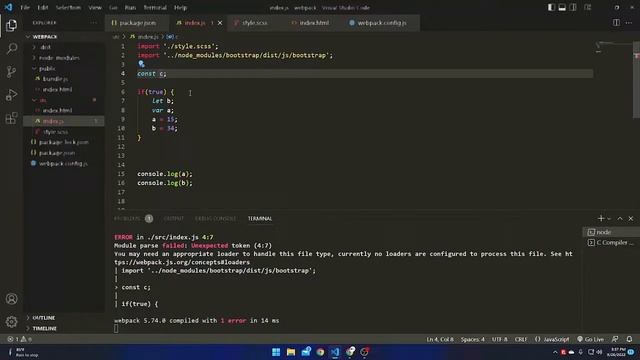Screen dimensions: 640x360
Task: Toggle the secondary side bar
Action: pos(573,7)
